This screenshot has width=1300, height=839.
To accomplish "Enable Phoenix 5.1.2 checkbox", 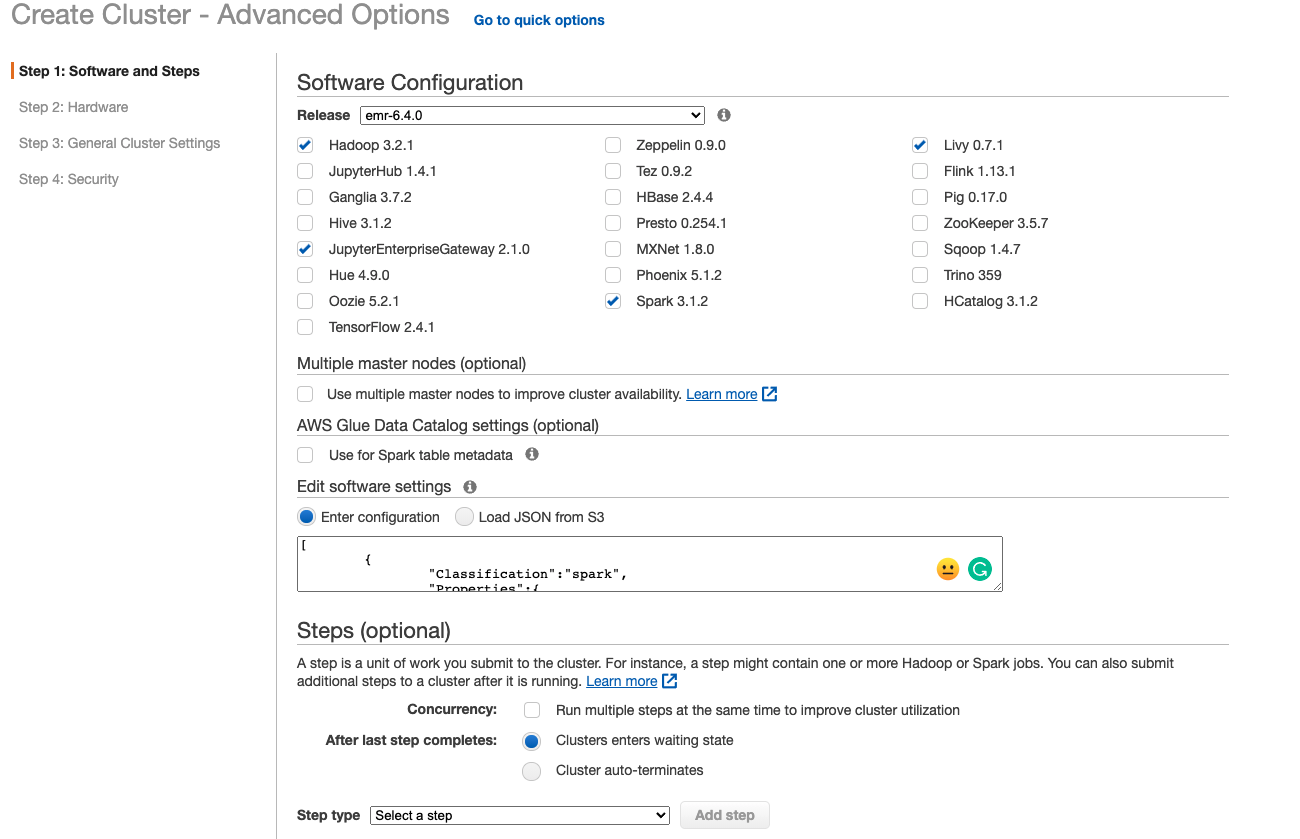I will [x=613, y=275].
